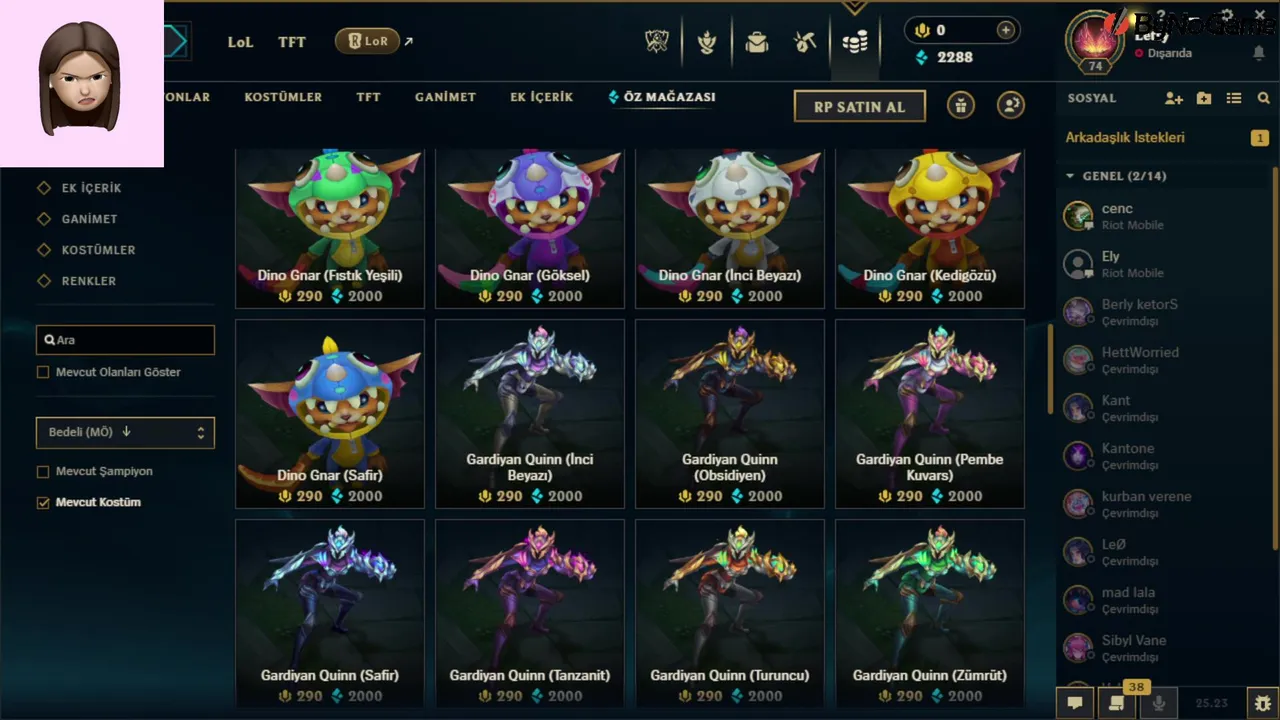Expand the Arkadaşlık İstekleri section

(1166, 137)
